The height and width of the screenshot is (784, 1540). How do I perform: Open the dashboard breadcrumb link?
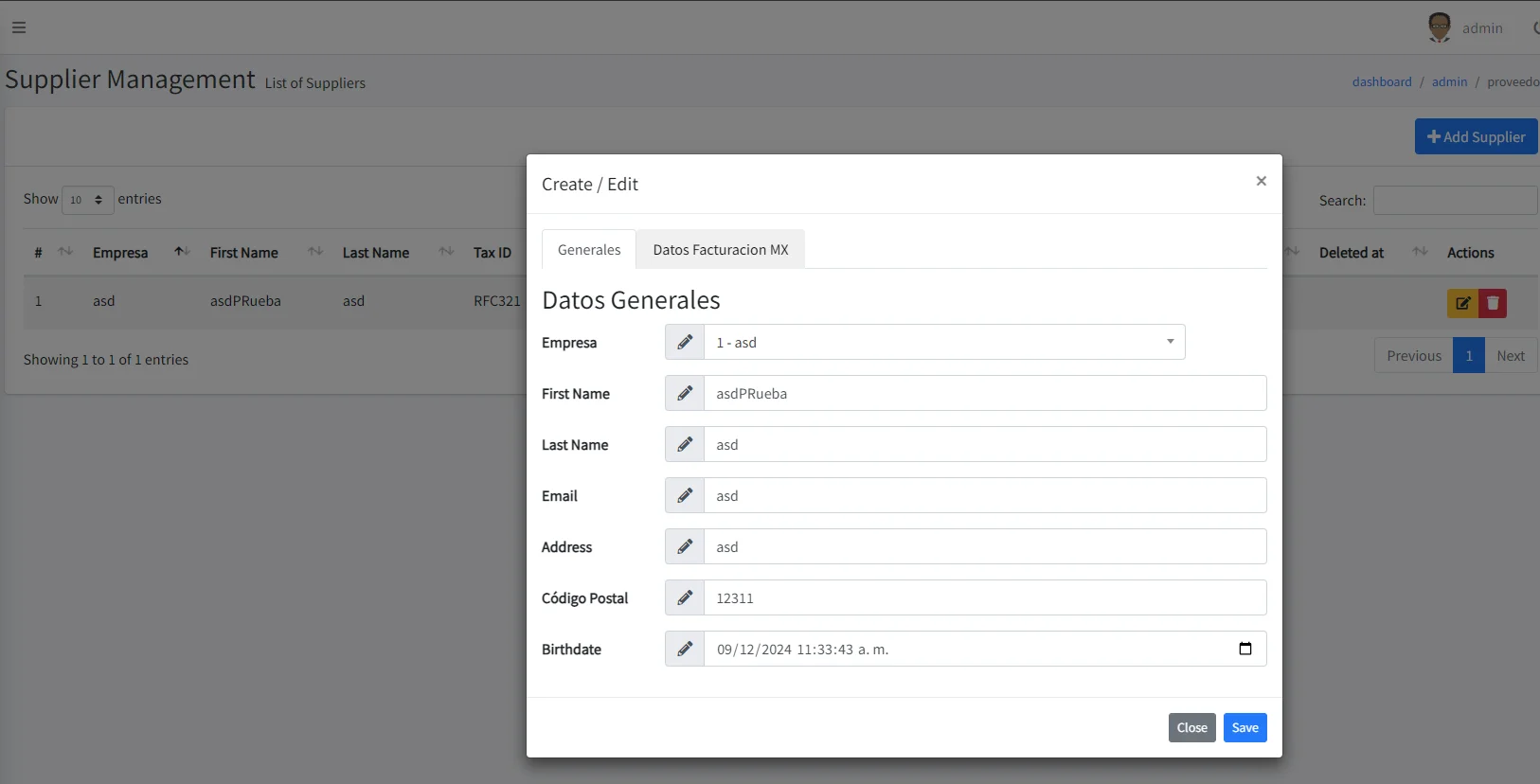(1381, 82)
